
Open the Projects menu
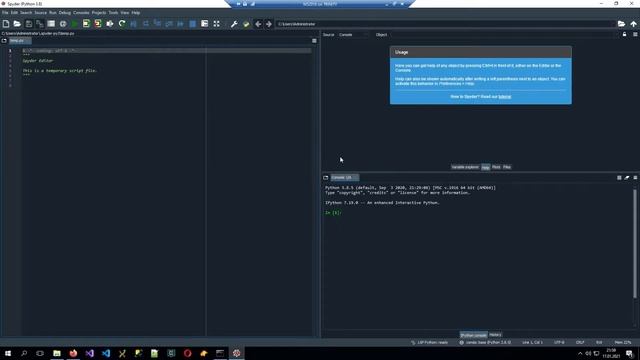tap(99, 13)
